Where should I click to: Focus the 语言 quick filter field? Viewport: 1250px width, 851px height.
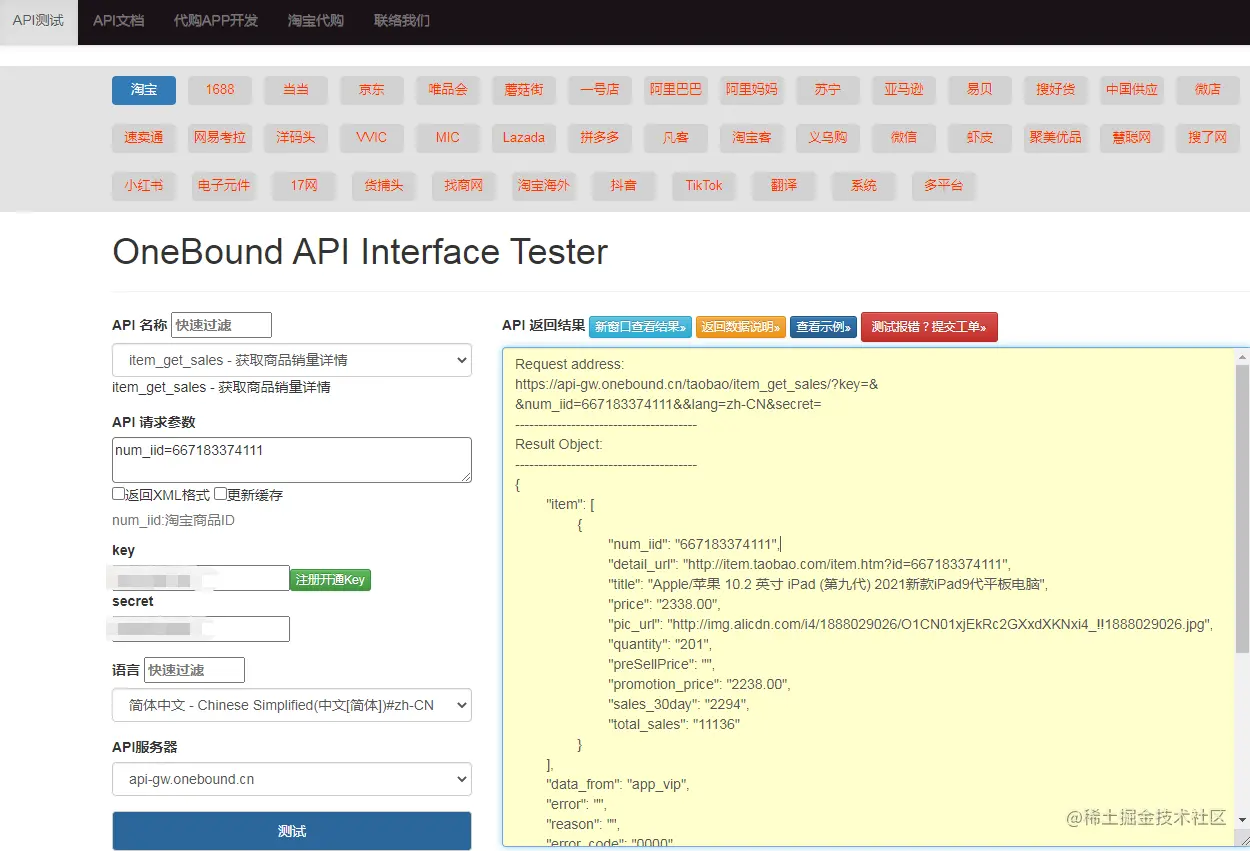(194, 670)
